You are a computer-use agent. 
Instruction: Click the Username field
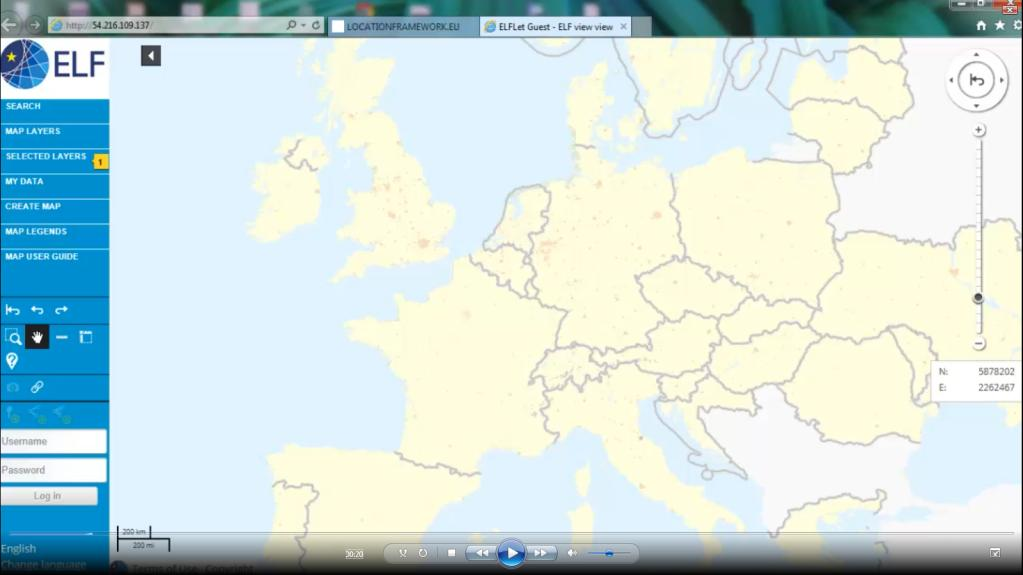point(53,441)
